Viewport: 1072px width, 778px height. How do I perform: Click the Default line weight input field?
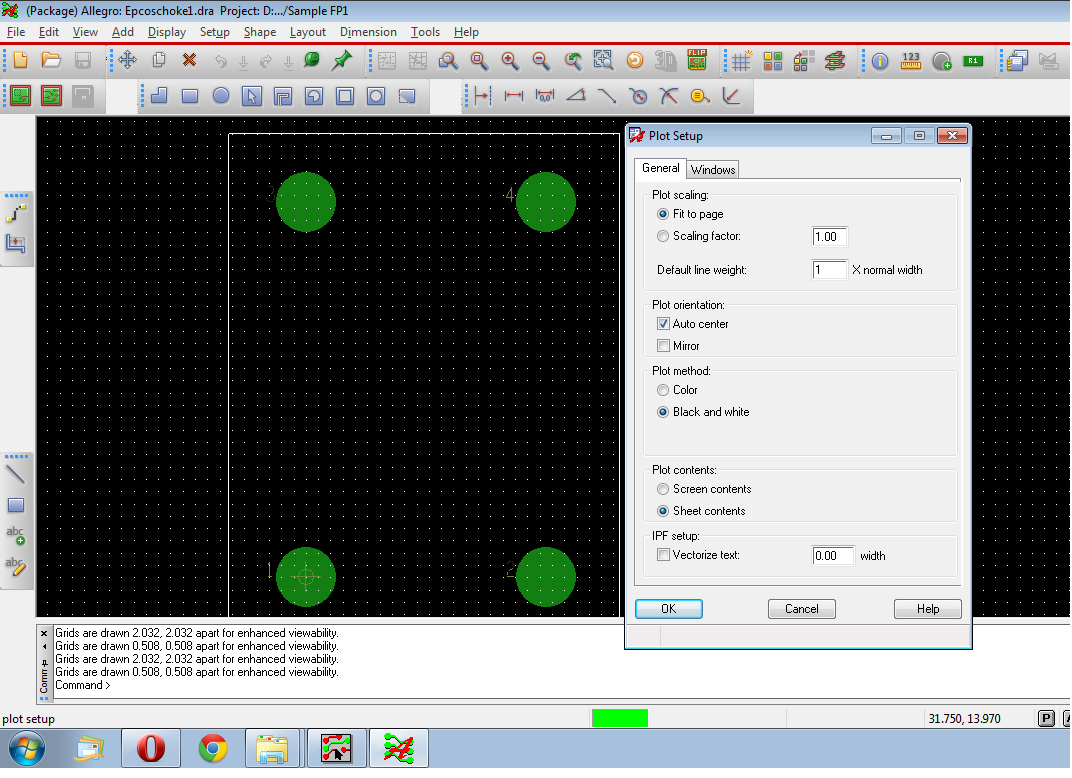coord(829,269)
